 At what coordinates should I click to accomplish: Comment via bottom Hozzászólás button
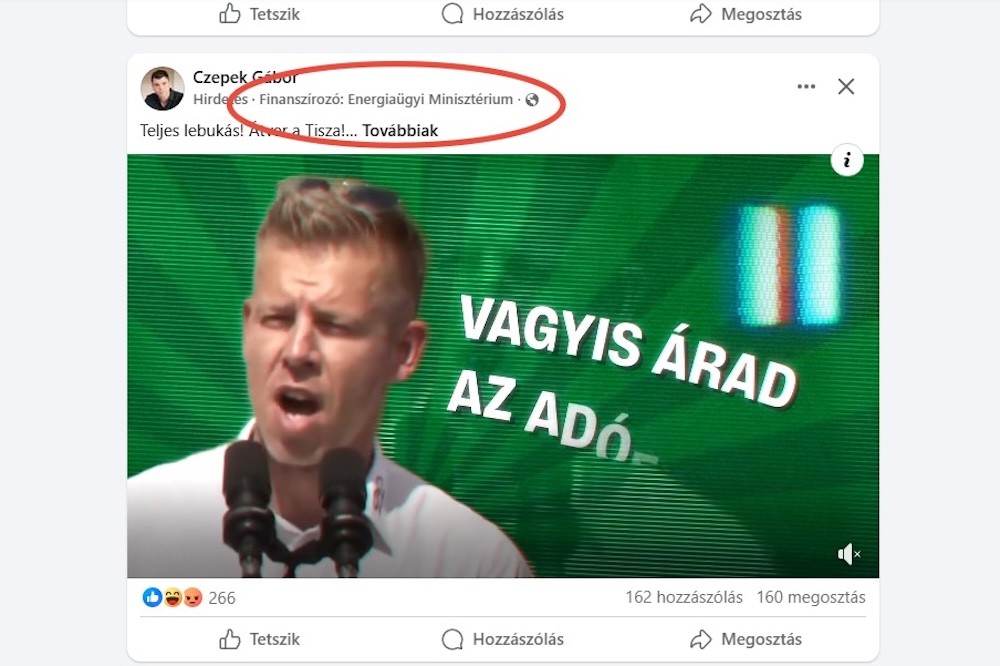pos(503,639)
